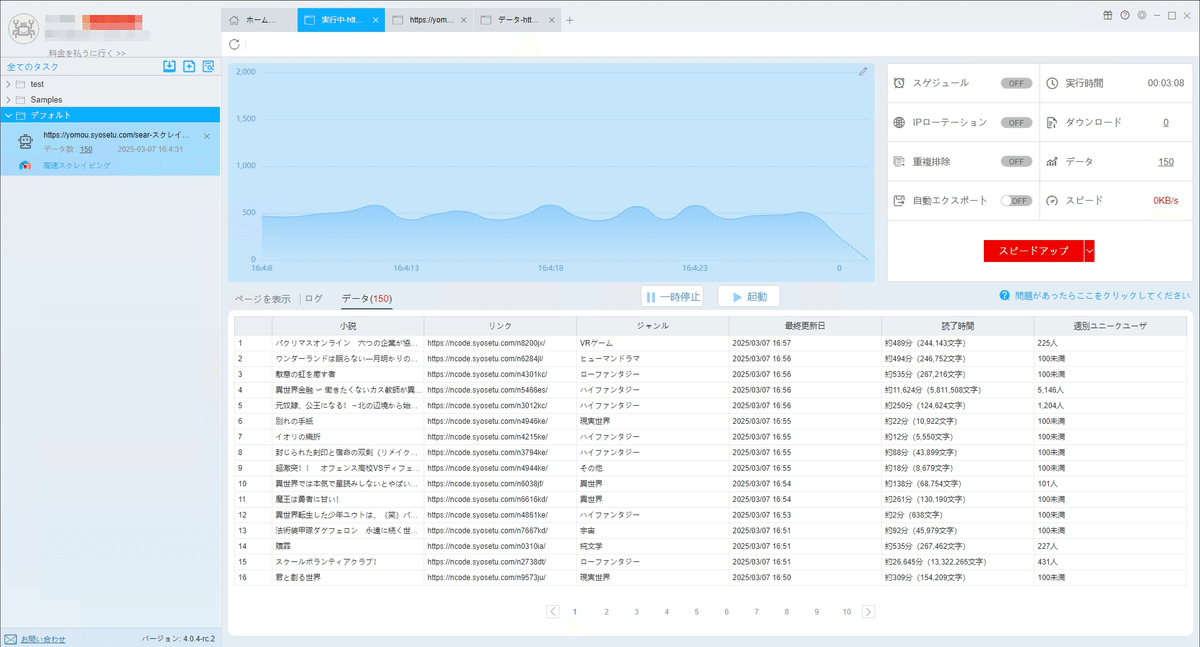Click the 読了時間 column header
The height and width of the screenshot is (647, 1200).
957,326
